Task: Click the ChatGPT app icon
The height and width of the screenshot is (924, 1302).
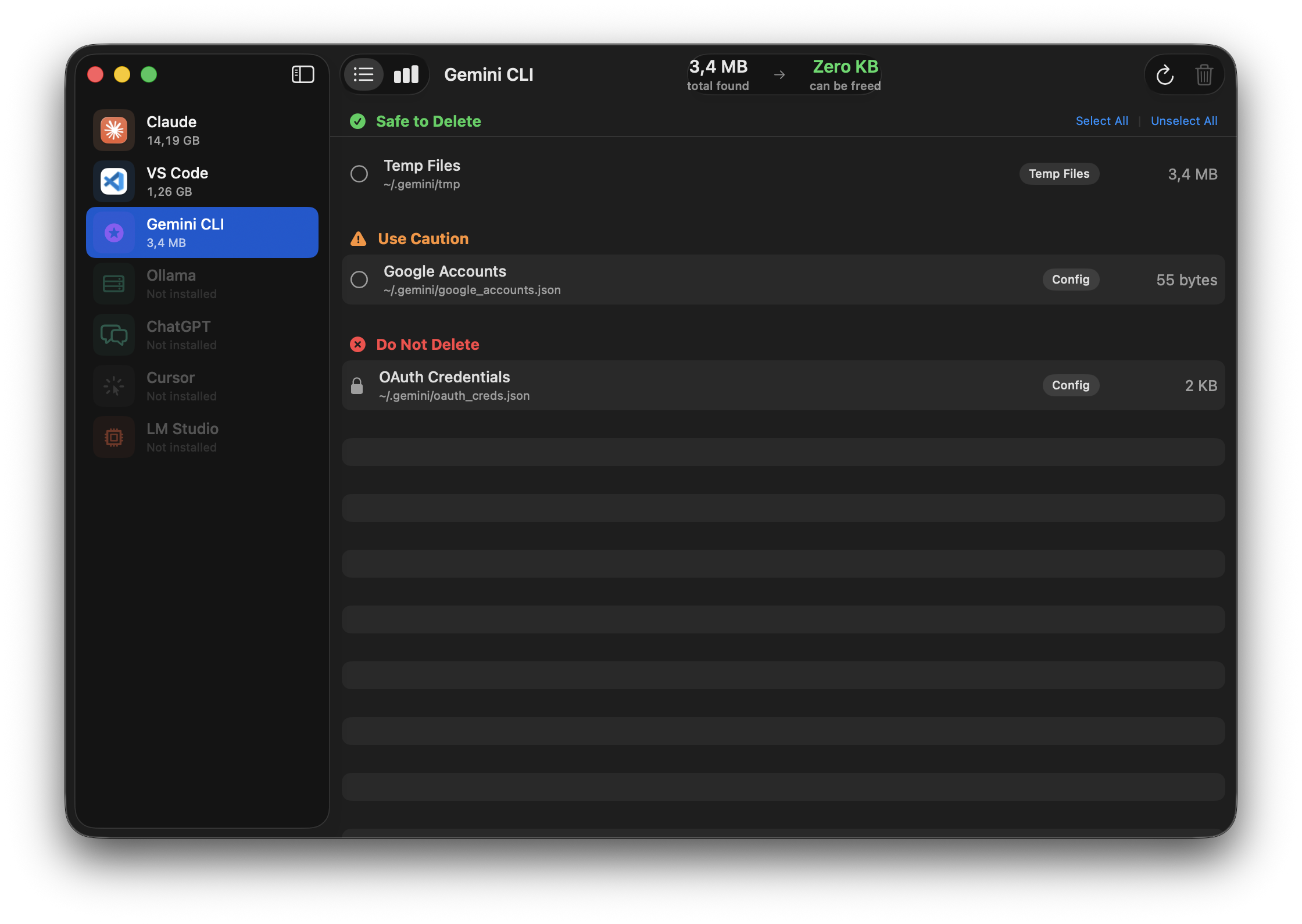Action: [114, 334]
